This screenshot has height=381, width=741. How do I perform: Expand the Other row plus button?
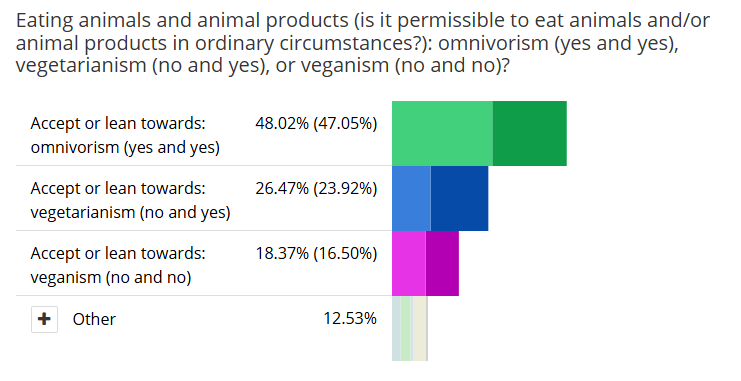(44, 319)
